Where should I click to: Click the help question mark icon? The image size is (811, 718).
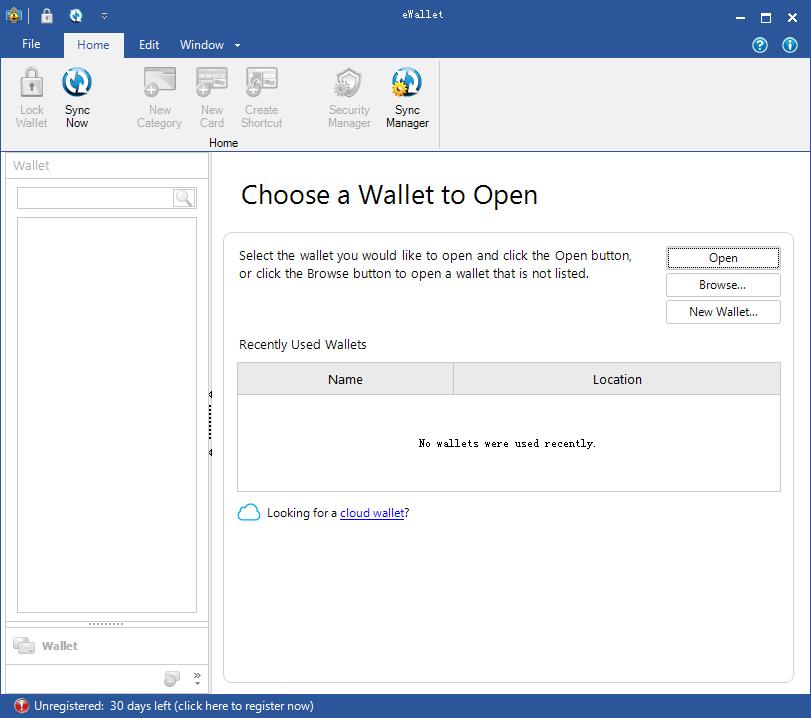(760, 45)
